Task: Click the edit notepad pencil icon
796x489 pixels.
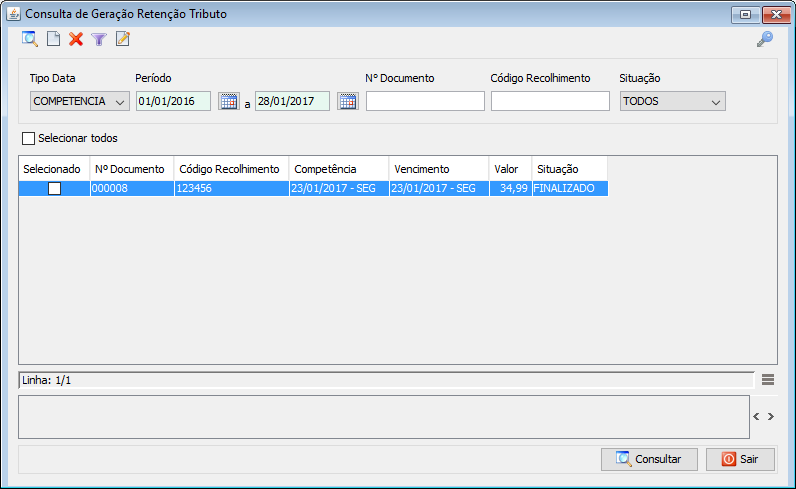Action: [x=123, y=39]
